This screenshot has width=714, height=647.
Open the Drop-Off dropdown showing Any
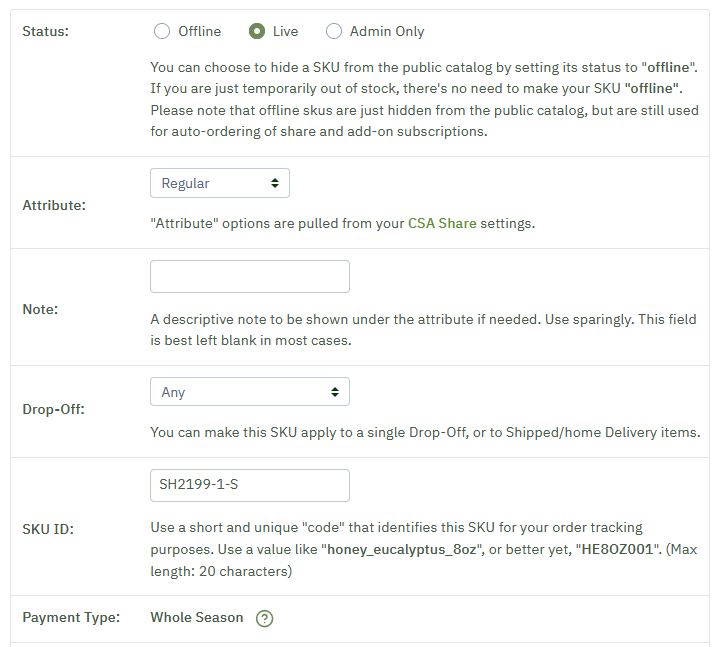250,392
